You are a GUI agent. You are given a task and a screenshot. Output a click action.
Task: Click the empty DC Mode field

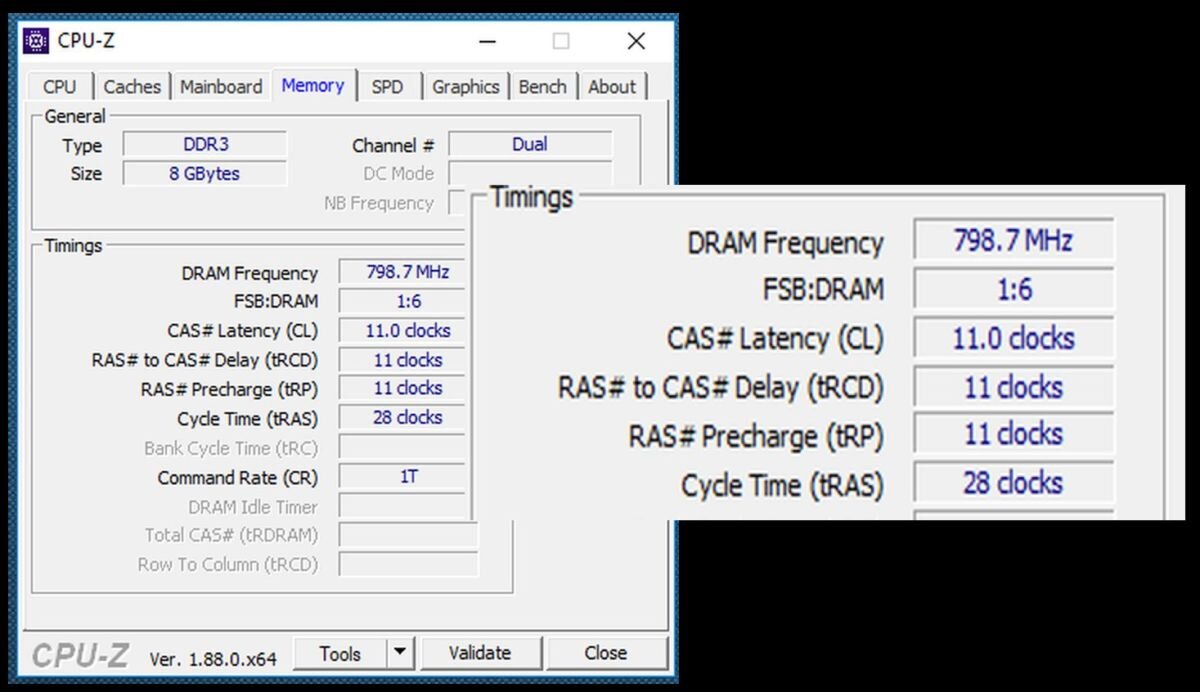tap(530, 173)
